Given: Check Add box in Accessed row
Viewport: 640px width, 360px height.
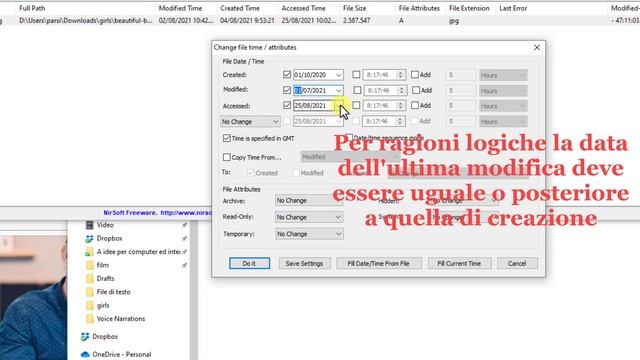Looking at the screenshot, I should [x=415, y=105].
